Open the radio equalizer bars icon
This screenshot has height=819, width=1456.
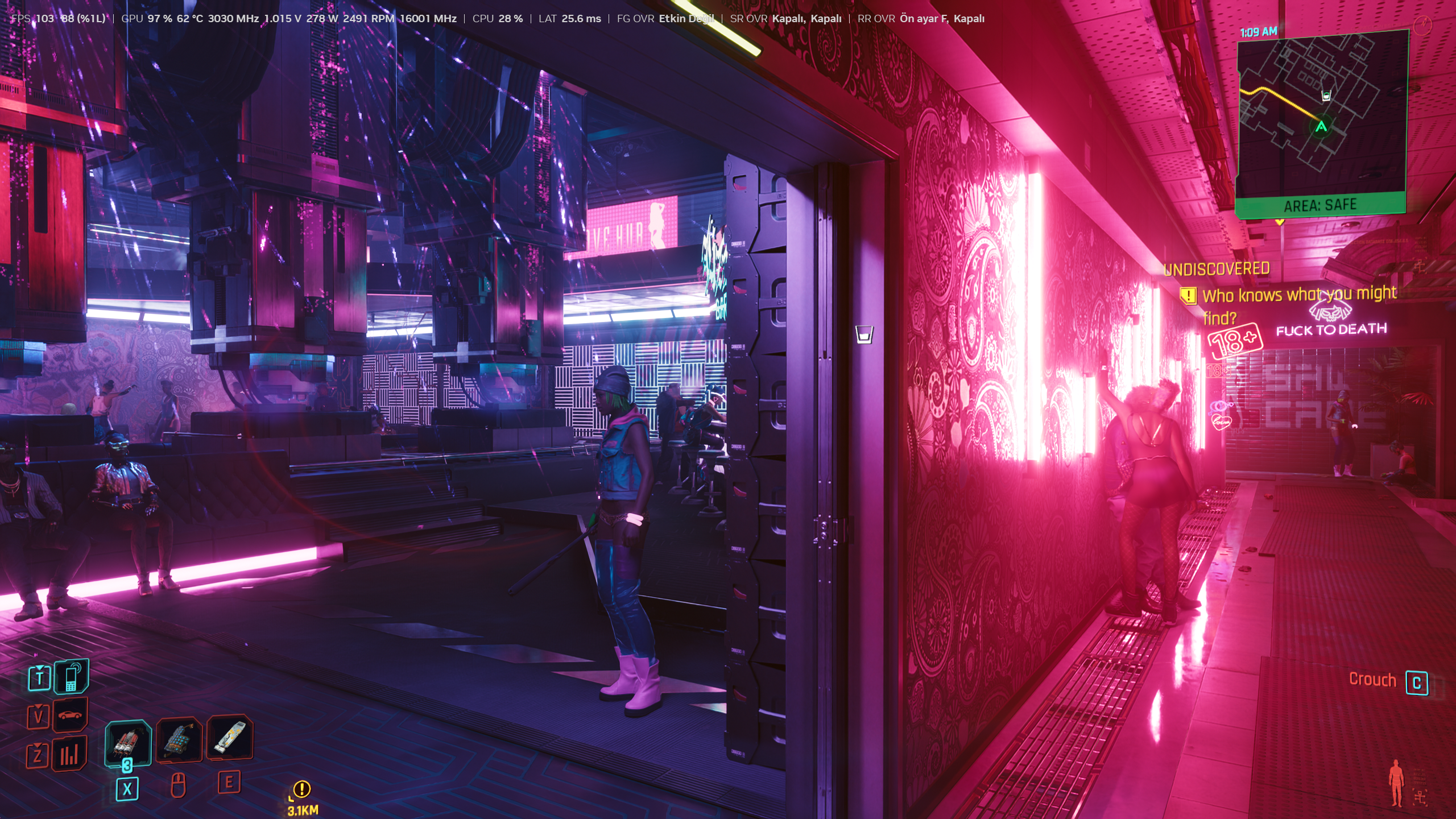click(69, 753)
